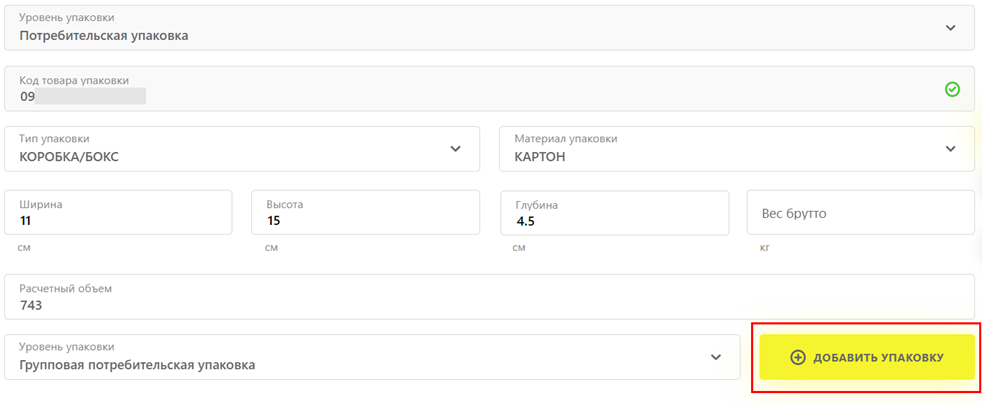Screen dimensions: 982x405
Task: Click the 'Ширина' width field
Action: tap(118, 213)
